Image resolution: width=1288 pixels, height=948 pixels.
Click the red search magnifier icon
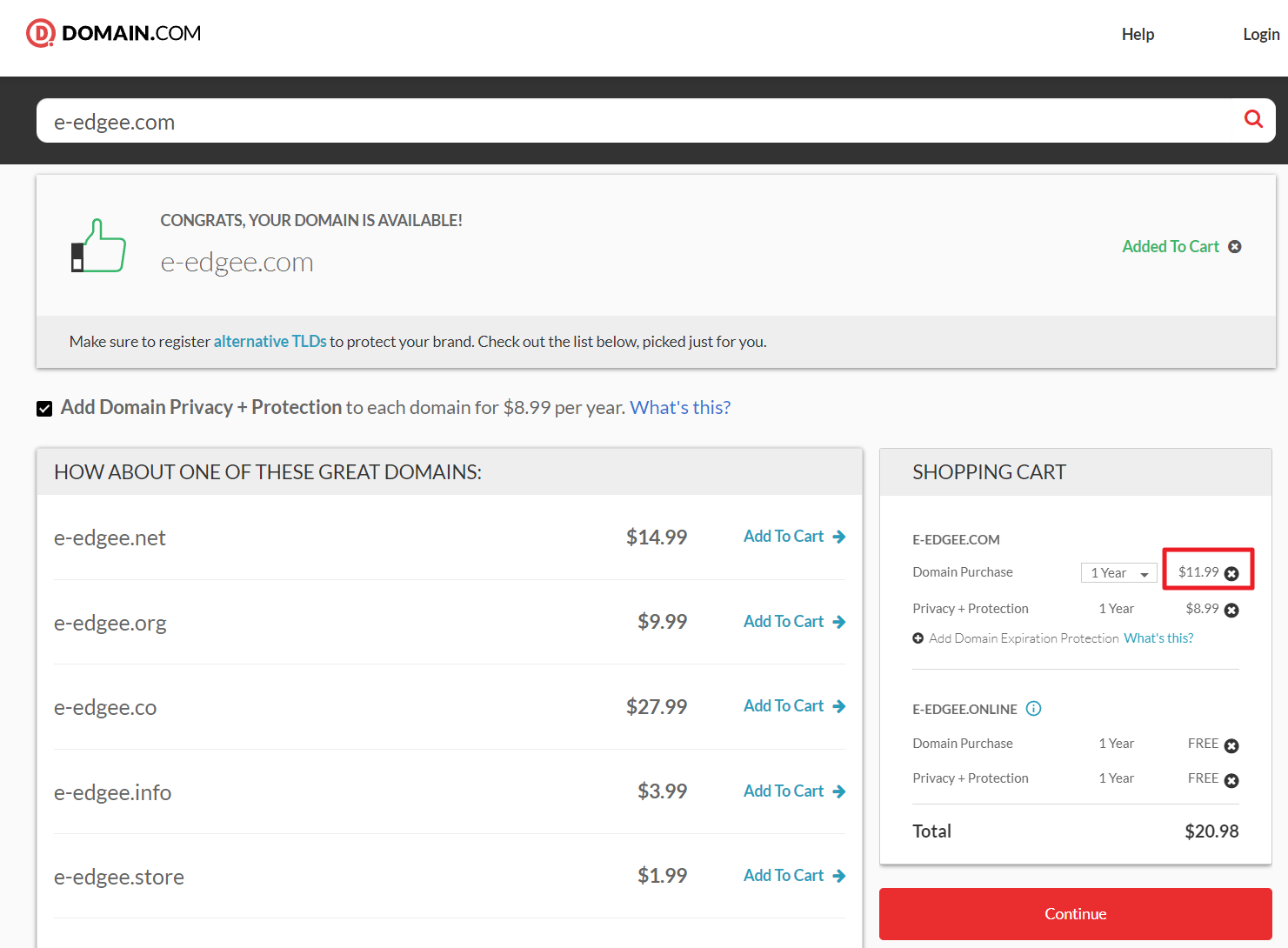(1253, 119)
